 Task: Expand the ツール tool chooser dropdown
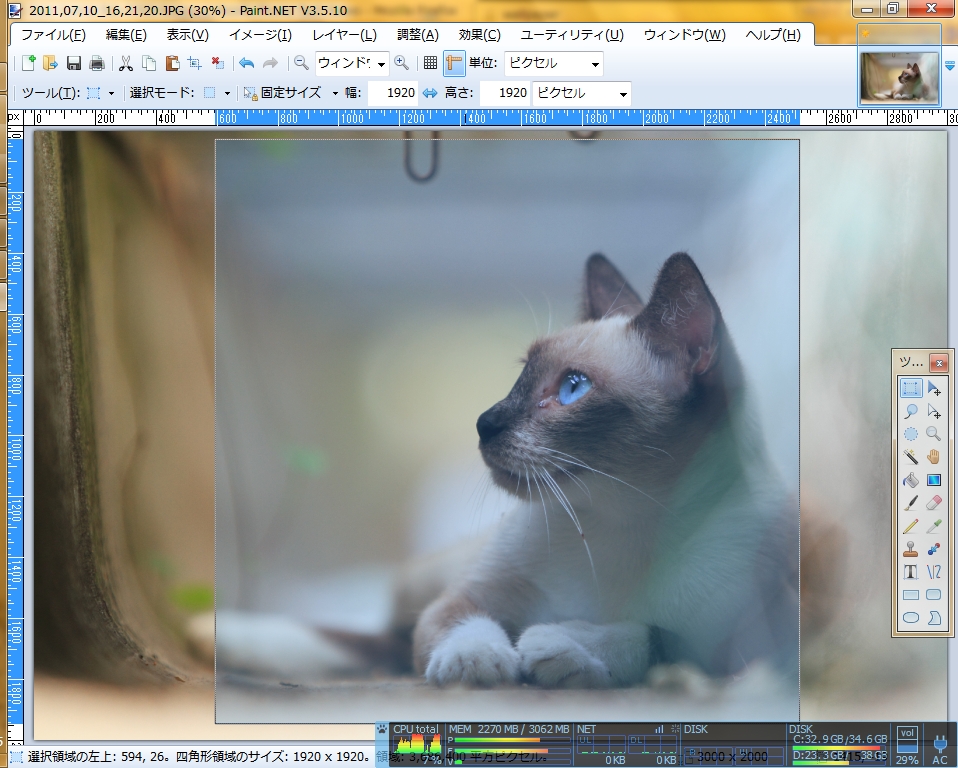click(x=111, y=93)
